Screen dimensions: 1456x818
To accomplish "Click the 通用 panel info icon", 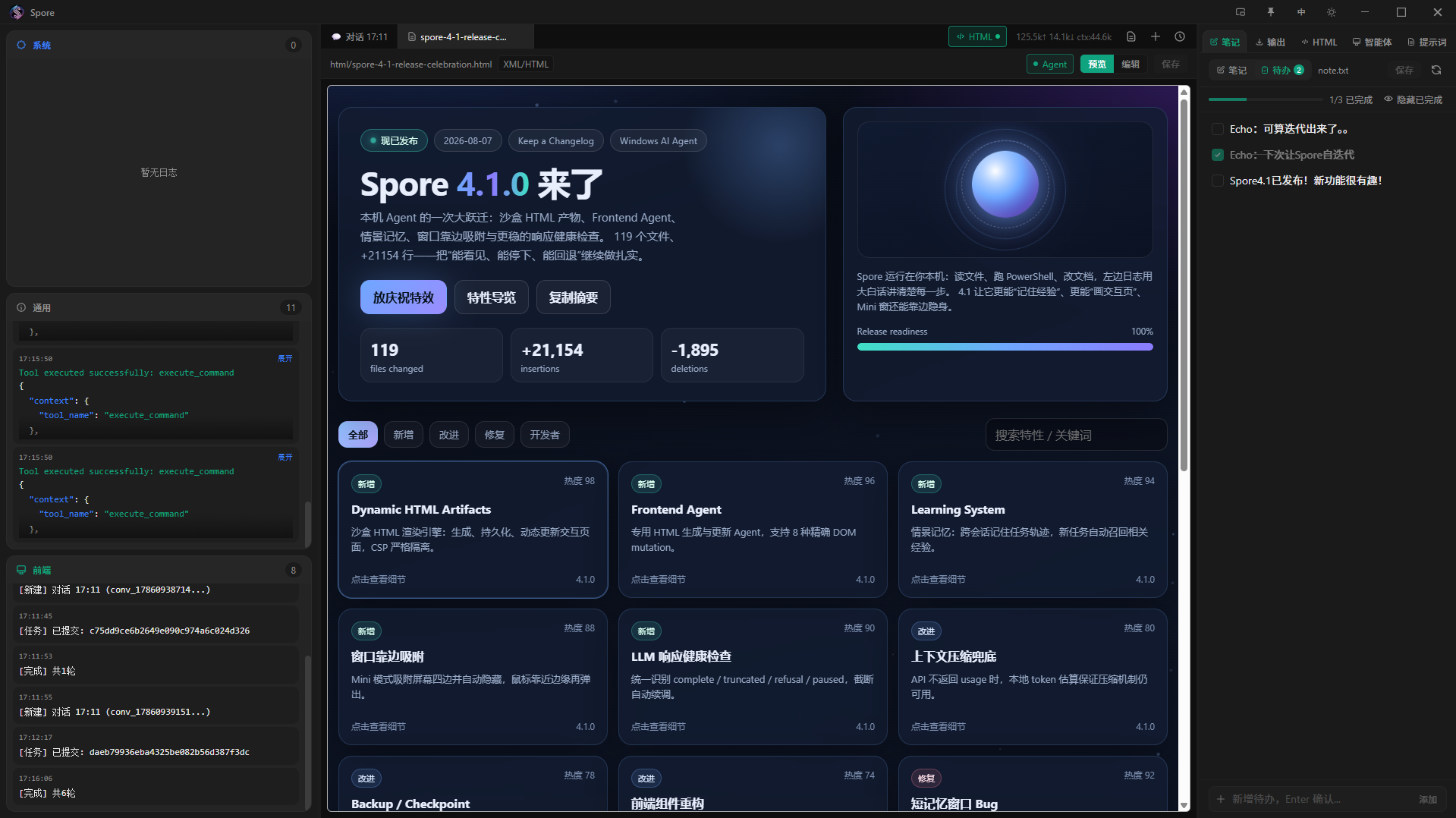I will pyautogui.click(x=21, y=307).
